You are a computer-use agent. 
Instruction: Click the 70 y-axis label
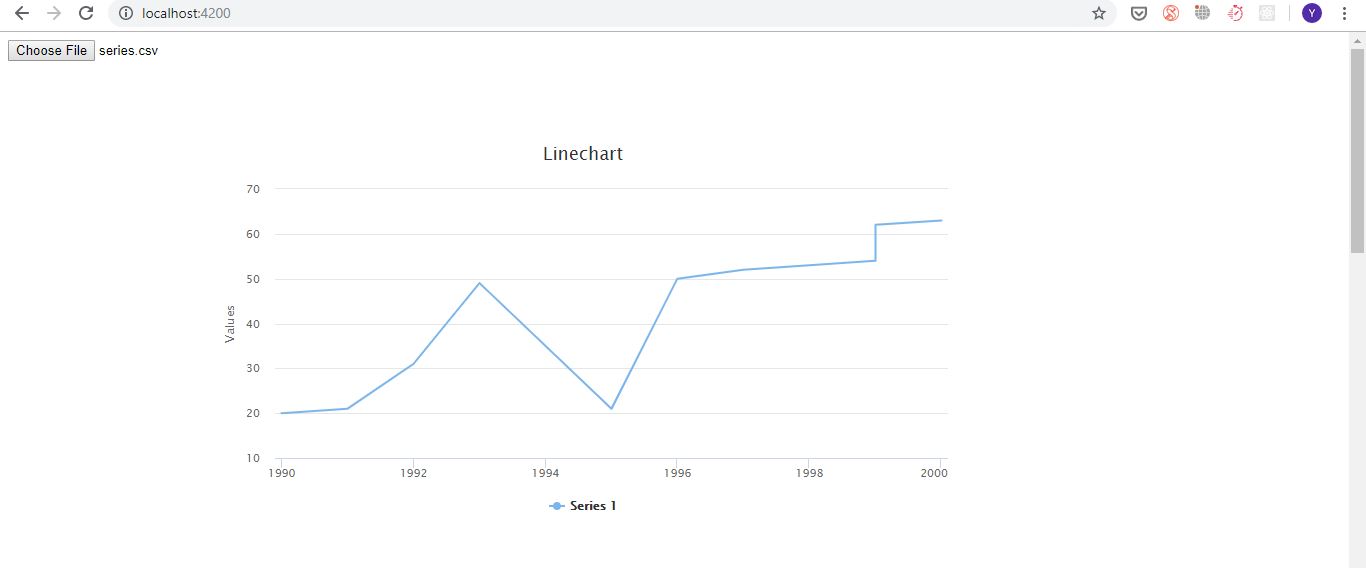point(253,189)
